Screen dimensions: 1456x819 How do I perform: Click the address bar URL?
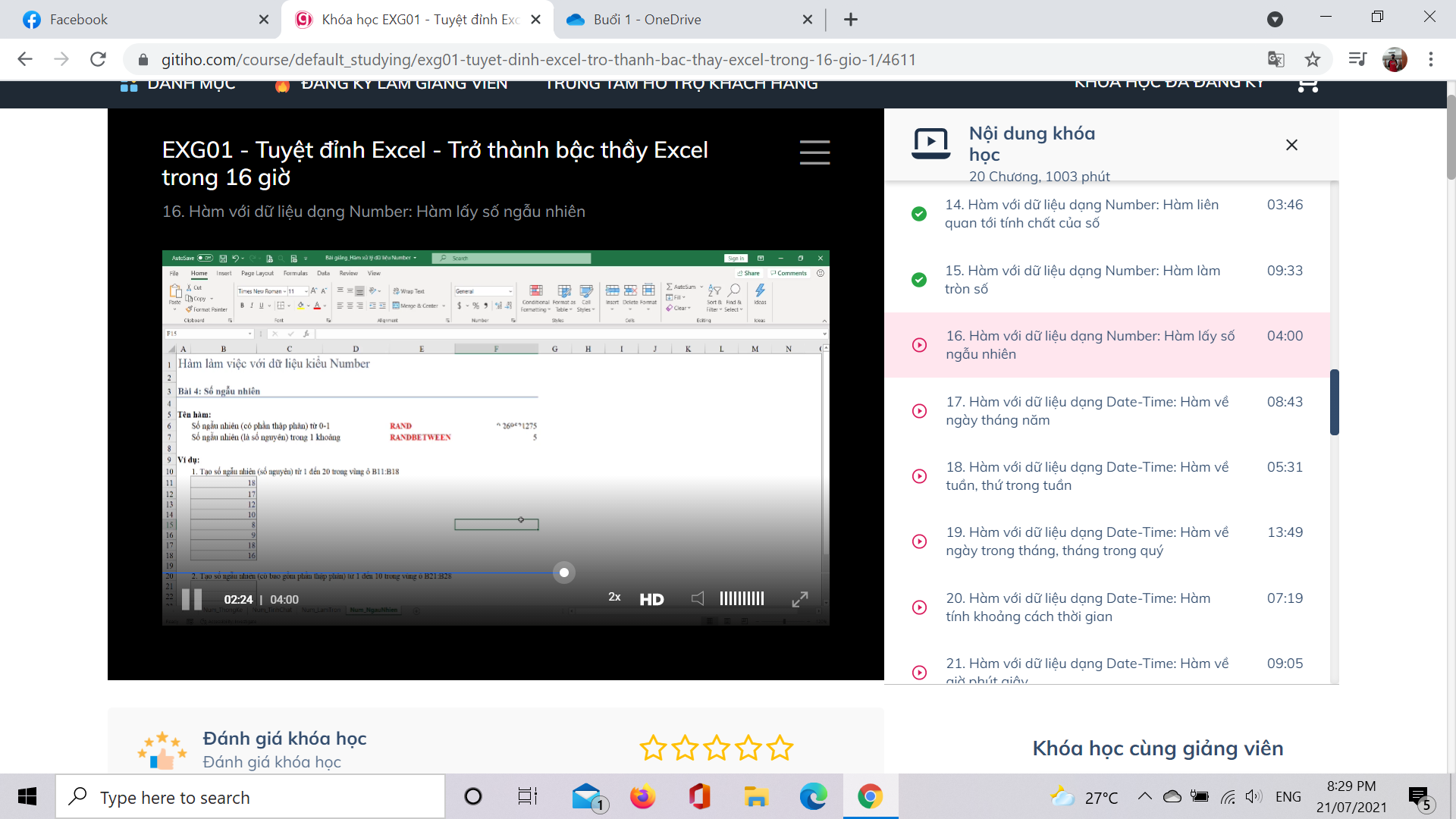pyautogui.click(x=538, y=60)
